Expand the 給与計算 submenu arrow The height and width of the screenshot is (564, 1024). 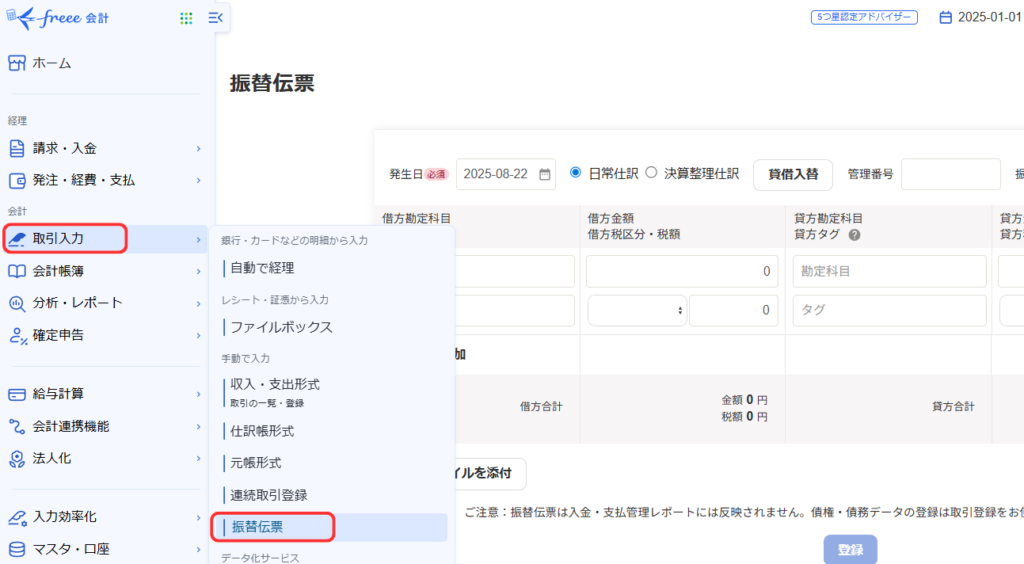(198, 394)
